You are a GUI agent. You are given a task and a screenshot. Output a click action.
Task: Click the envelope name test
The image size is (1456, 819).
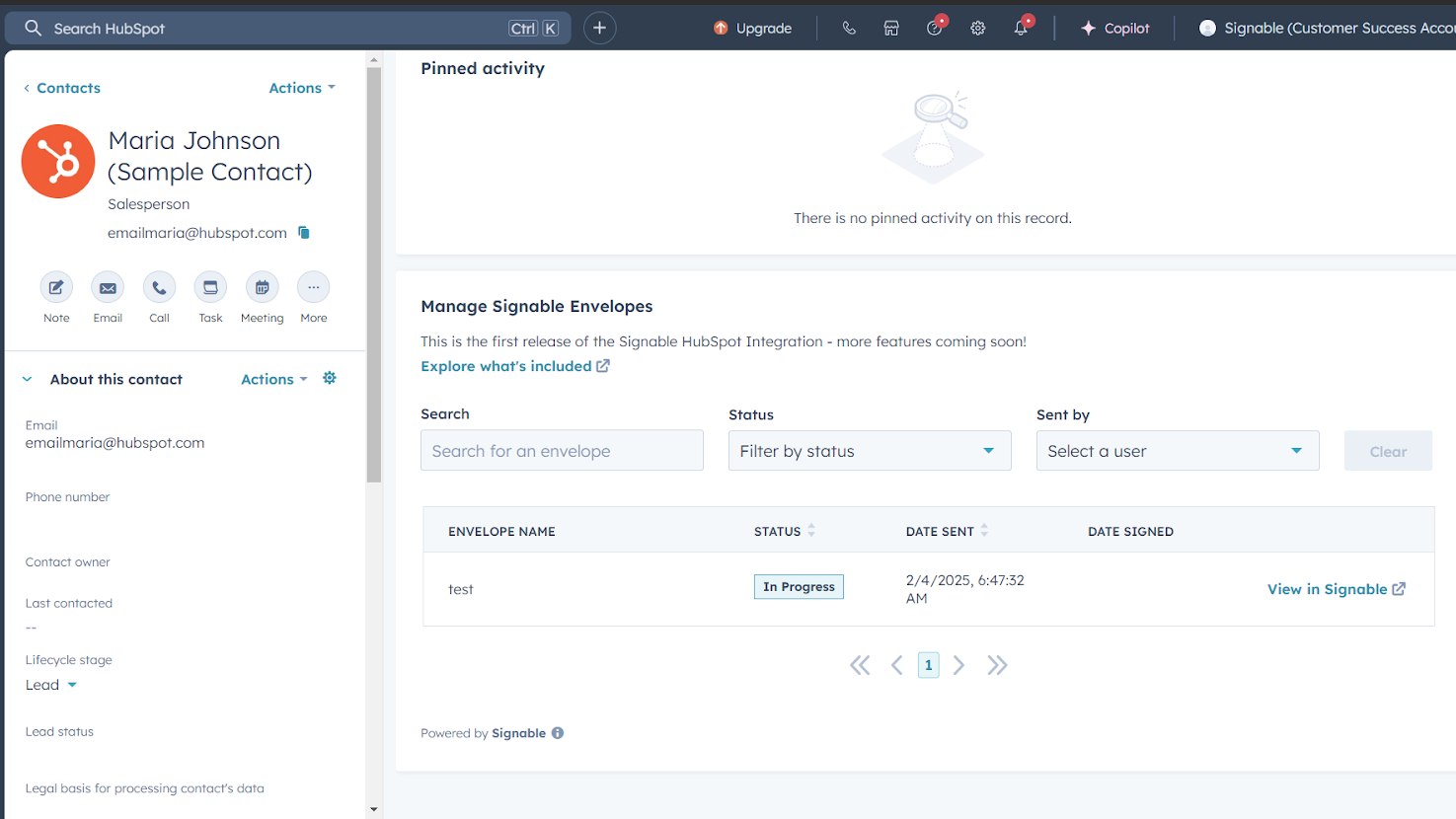point(461,589)
